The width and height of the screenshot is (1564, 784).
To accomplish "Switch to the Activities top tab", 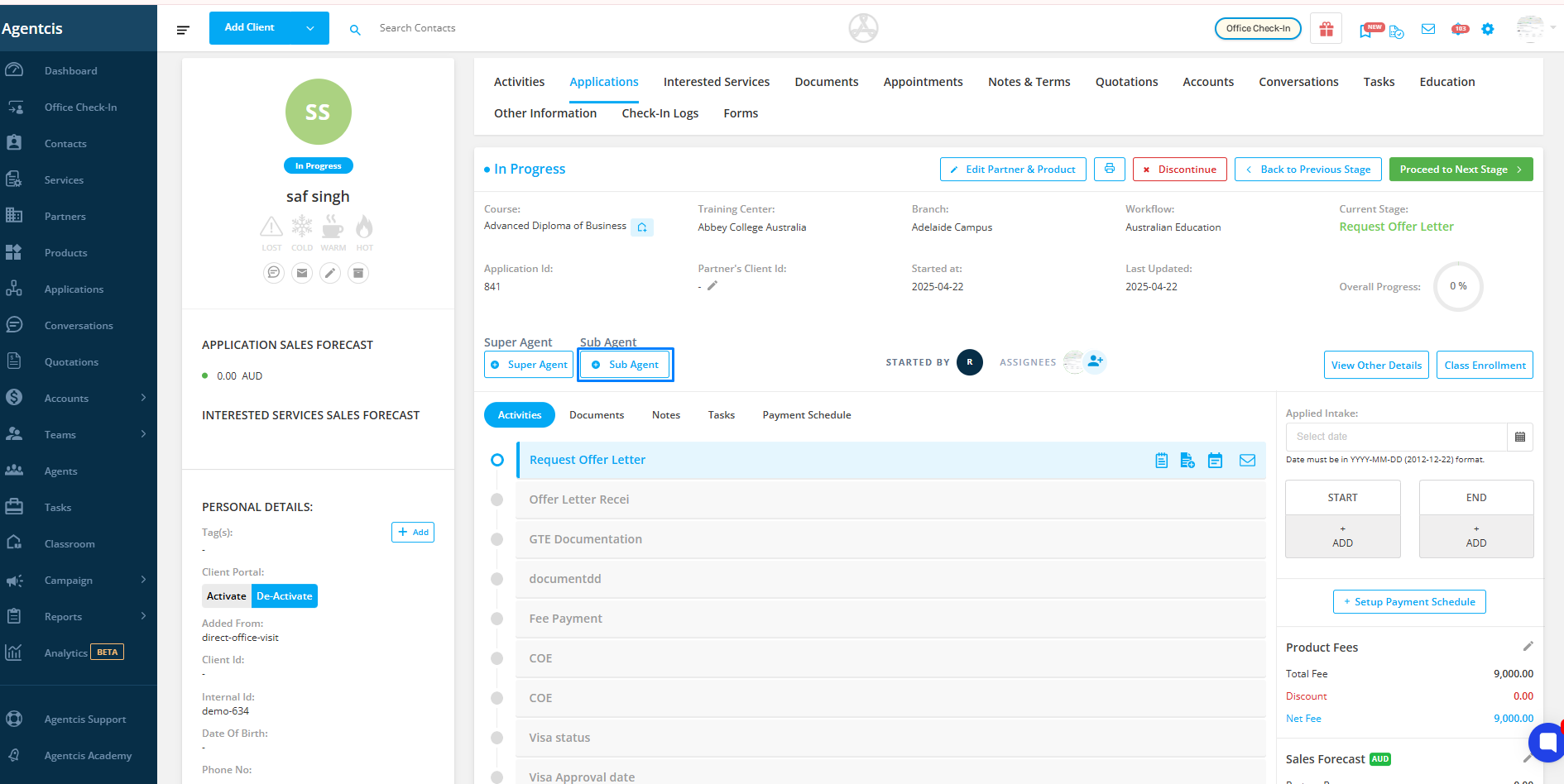I will 519,82.
